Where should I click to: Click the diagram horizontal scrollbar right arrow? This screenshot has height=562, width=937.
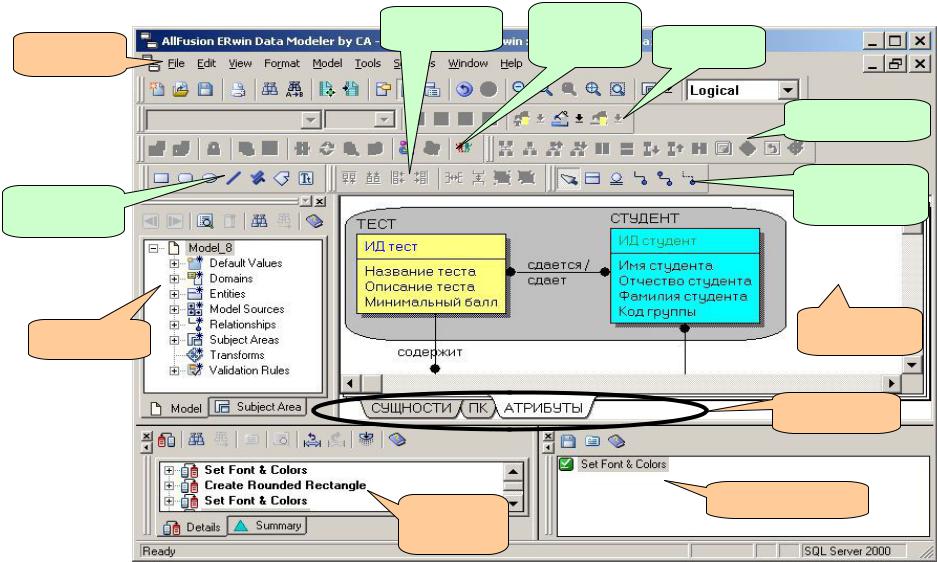(892, 383)
